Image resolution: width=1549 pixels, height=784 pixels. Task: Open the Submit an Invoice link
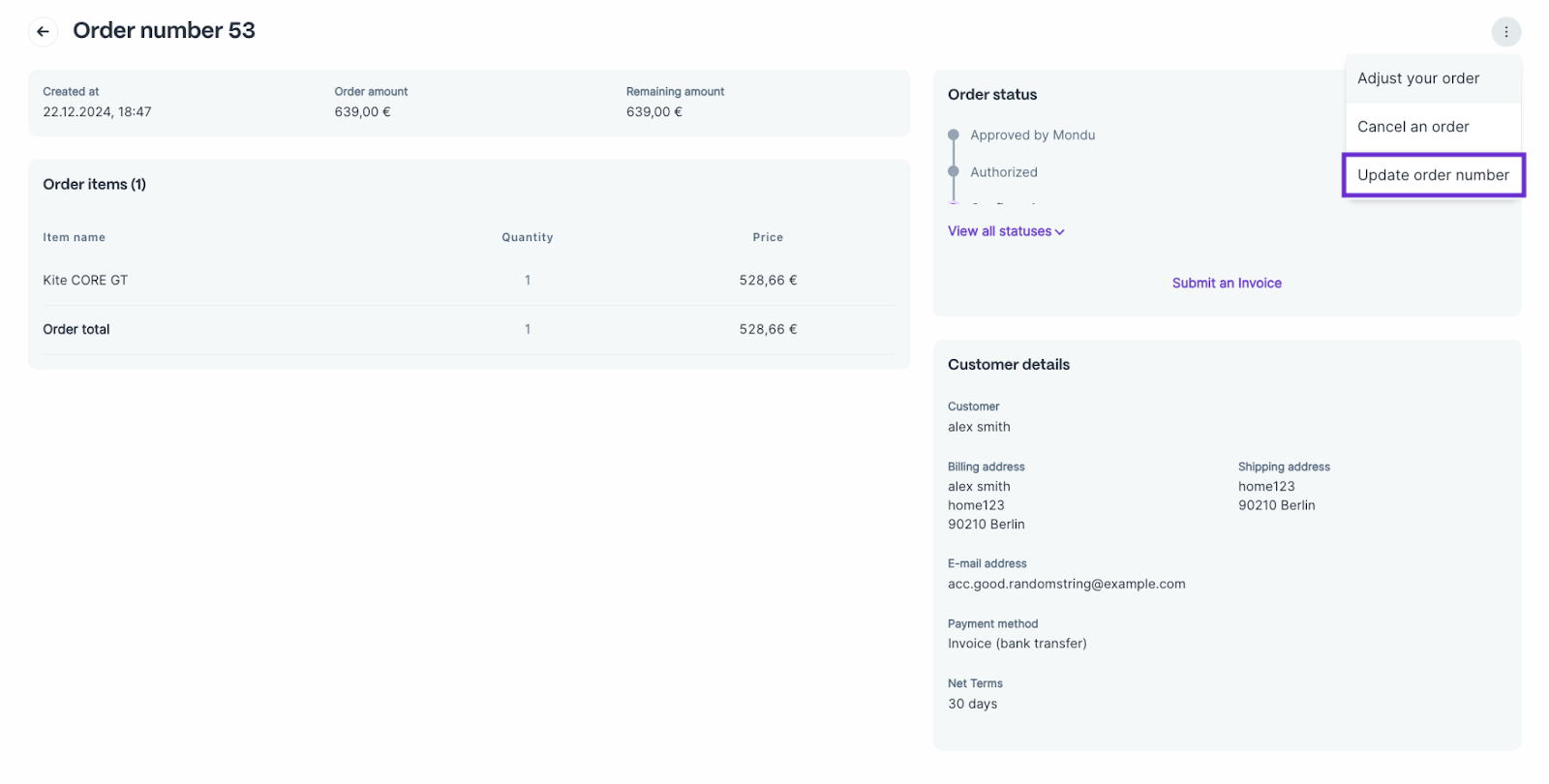pos(1227,283)
